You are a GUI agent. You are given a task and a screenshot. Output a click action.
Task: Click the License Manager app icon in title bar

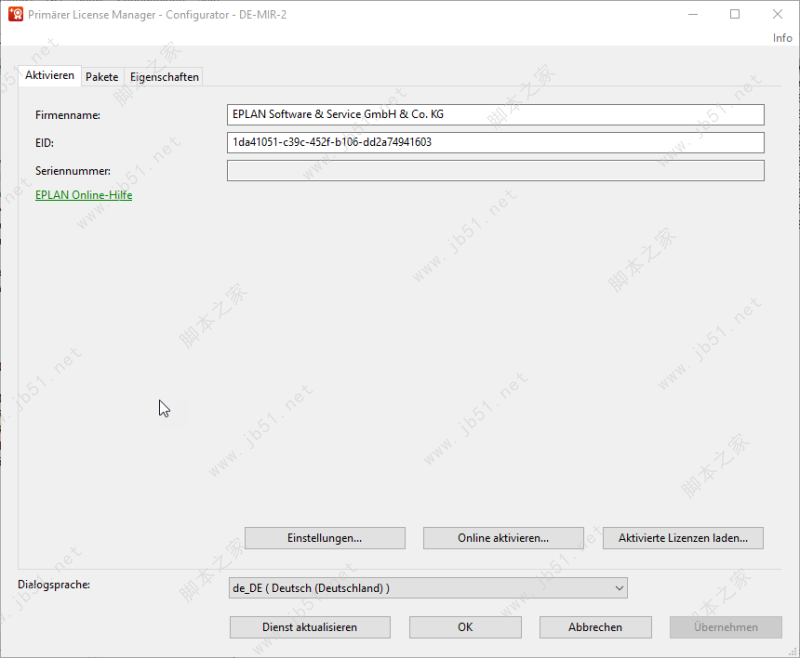pos(15,14)
